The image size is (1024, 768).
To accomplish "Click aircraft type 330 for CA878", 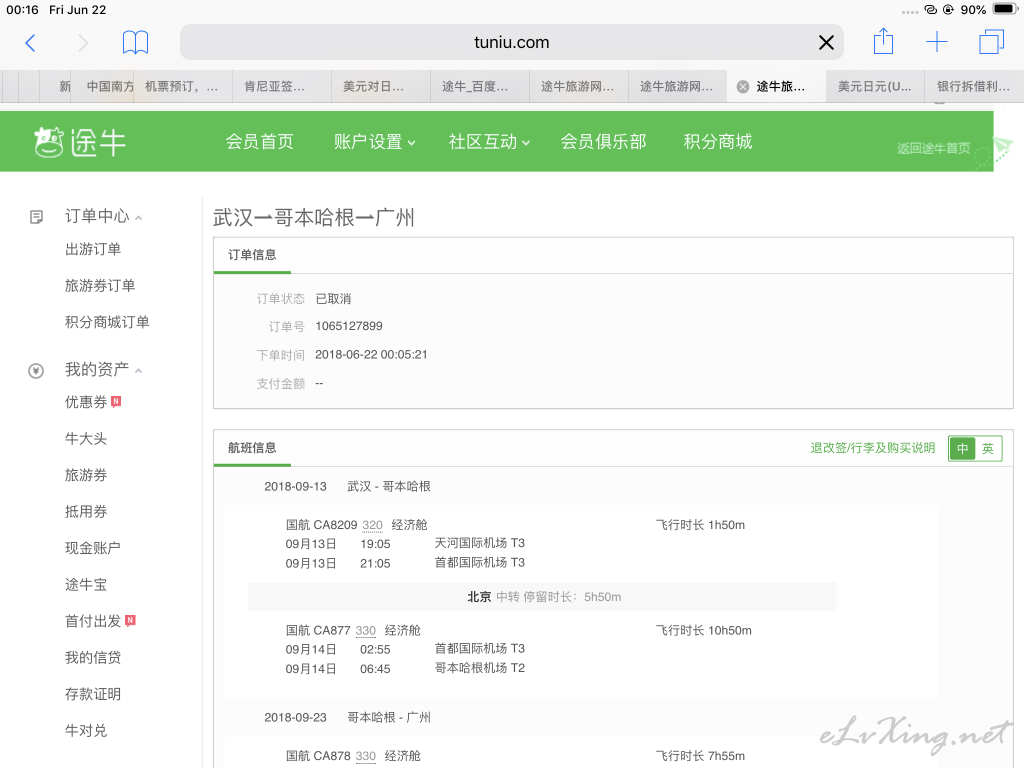I will pyautogui.click(x=366, y=756).
